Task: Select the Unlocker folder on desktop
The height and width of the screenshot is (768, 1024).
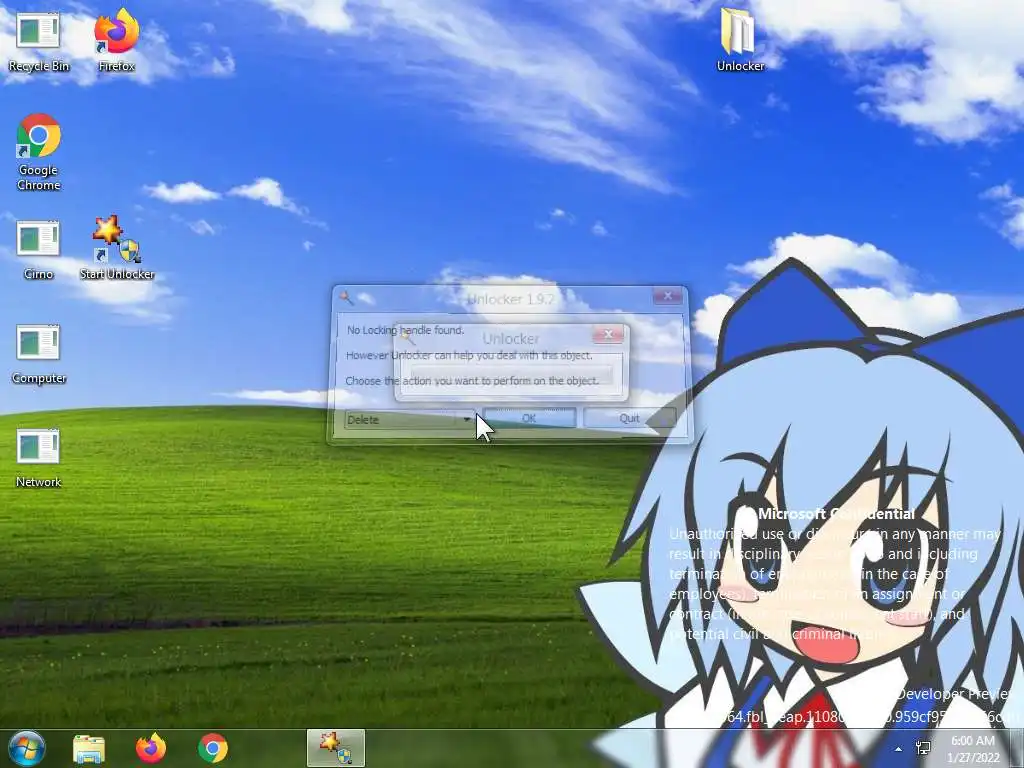Action: (740, 40)
